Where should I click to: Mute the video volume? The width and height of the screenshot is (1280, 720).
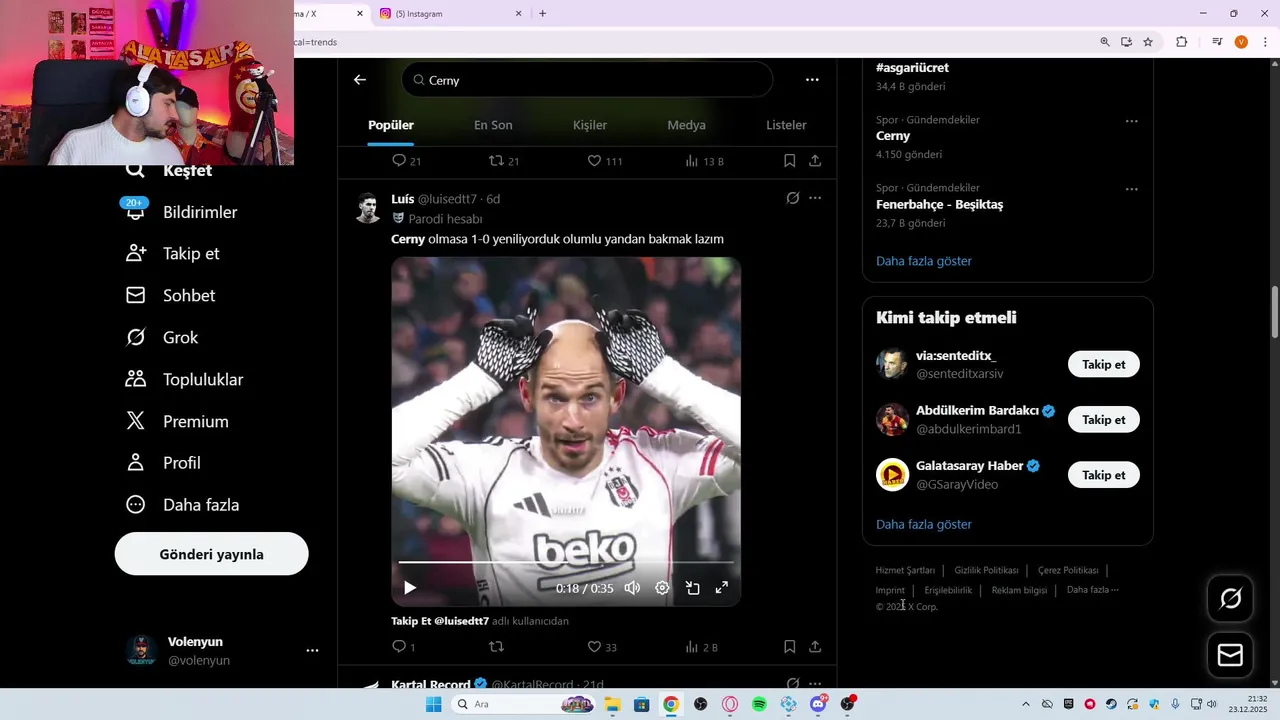(x=632, y=588)
